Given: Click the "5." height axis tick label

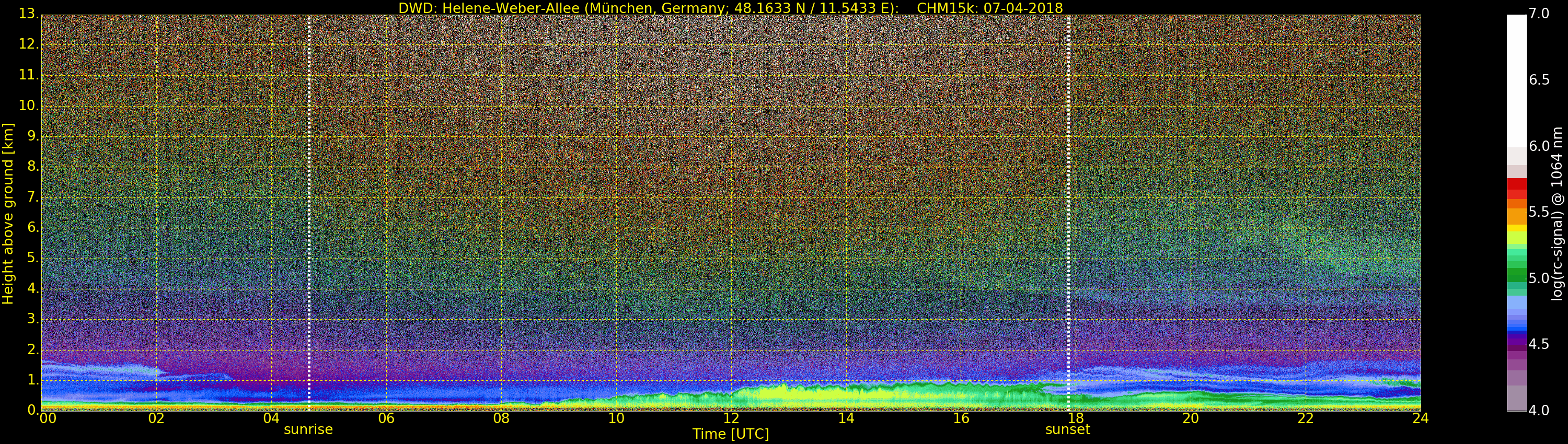Looking at the screenshot, I should (x=33, y=258).
